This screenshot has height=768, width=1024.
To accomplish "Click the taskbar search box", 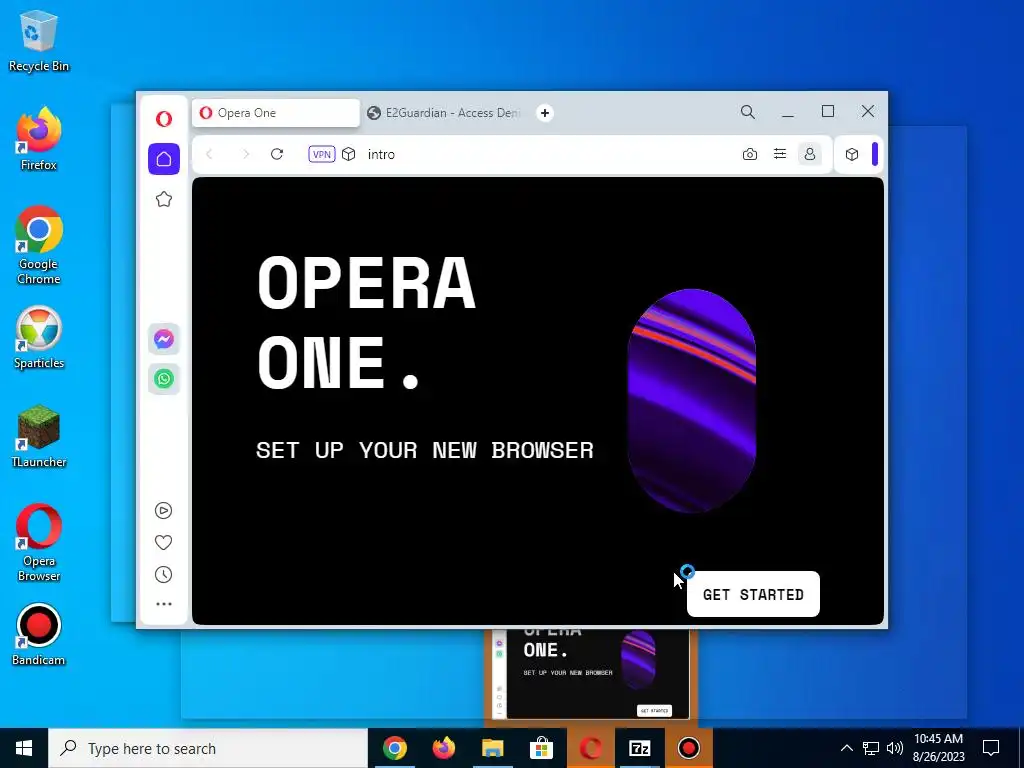I will coord(208,748).
